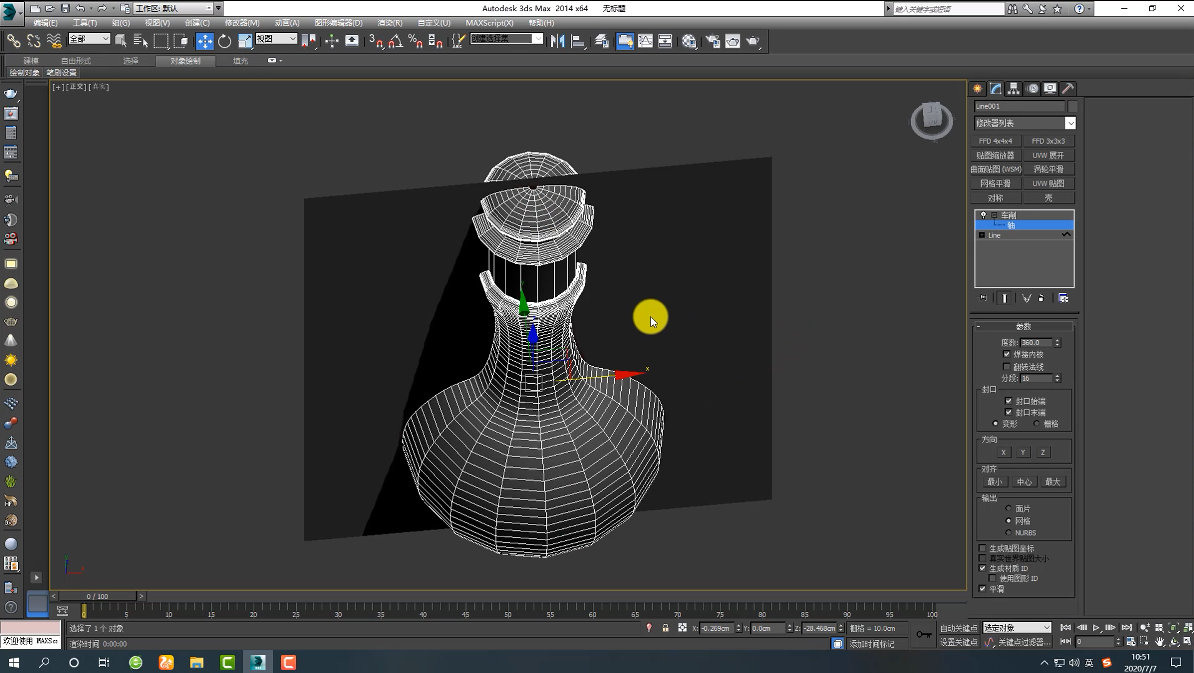1194x673 pixels.
Task: Toggle the Rectangular Selection Region tool
Action: click(x=161, y=41)
